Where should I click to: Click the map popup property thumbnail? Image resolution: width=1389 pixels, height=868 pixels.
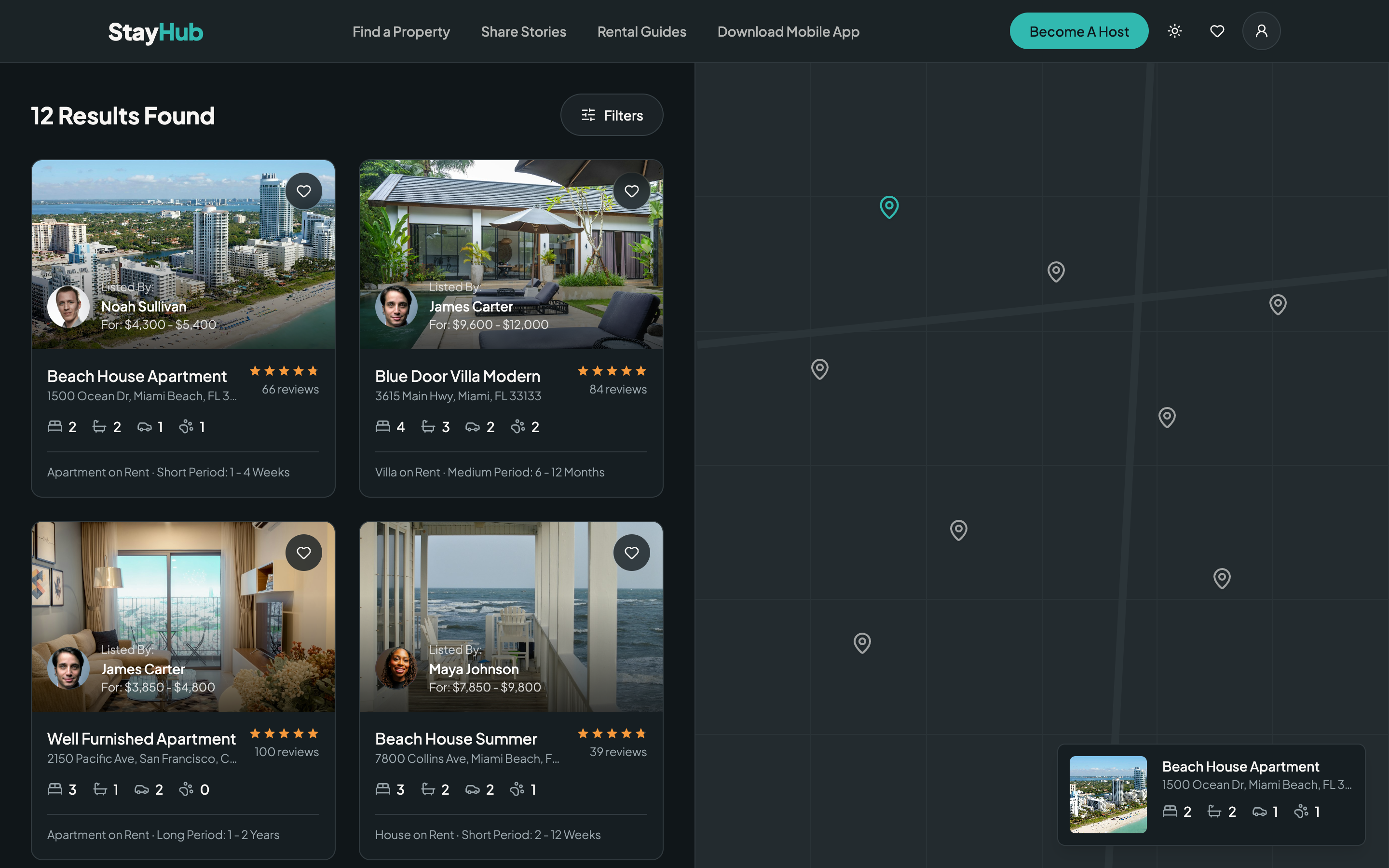tap(1108, 795)
